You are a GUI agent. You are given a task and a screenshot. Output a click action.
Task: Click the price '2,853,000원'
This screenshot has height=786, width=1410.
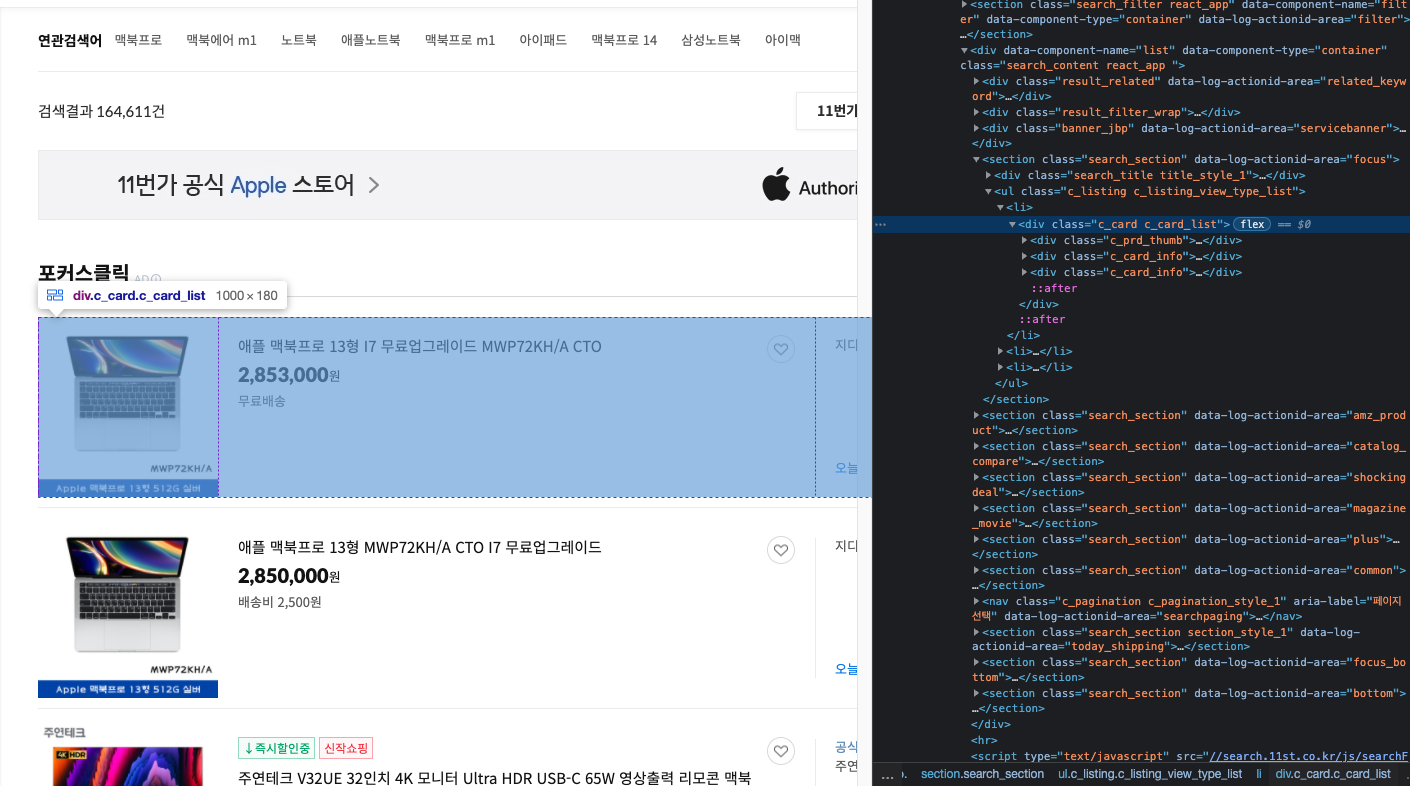click(x=289, y=375)
